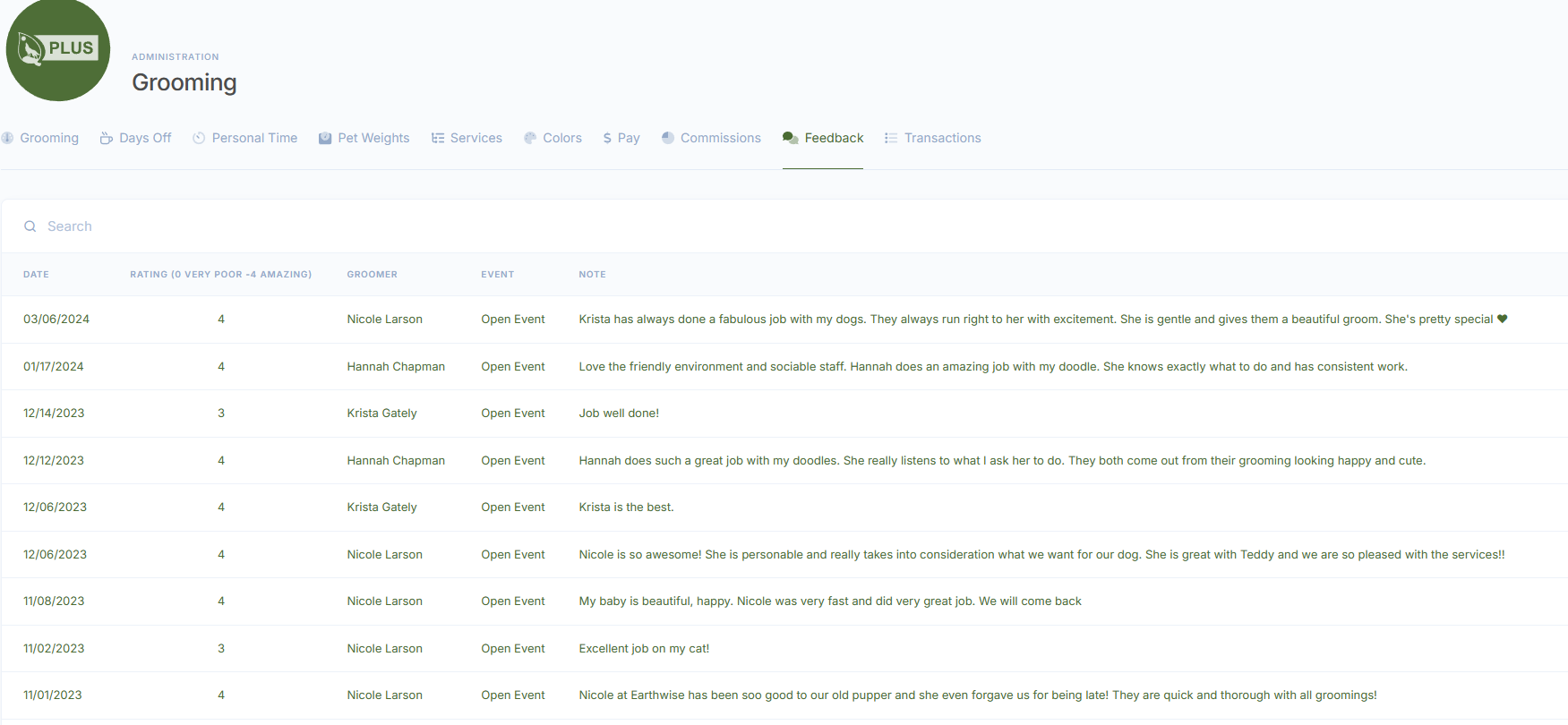Screen dimensions: 1568x725
Task: Open the Grooming tab label
Action: coord(49,138)
